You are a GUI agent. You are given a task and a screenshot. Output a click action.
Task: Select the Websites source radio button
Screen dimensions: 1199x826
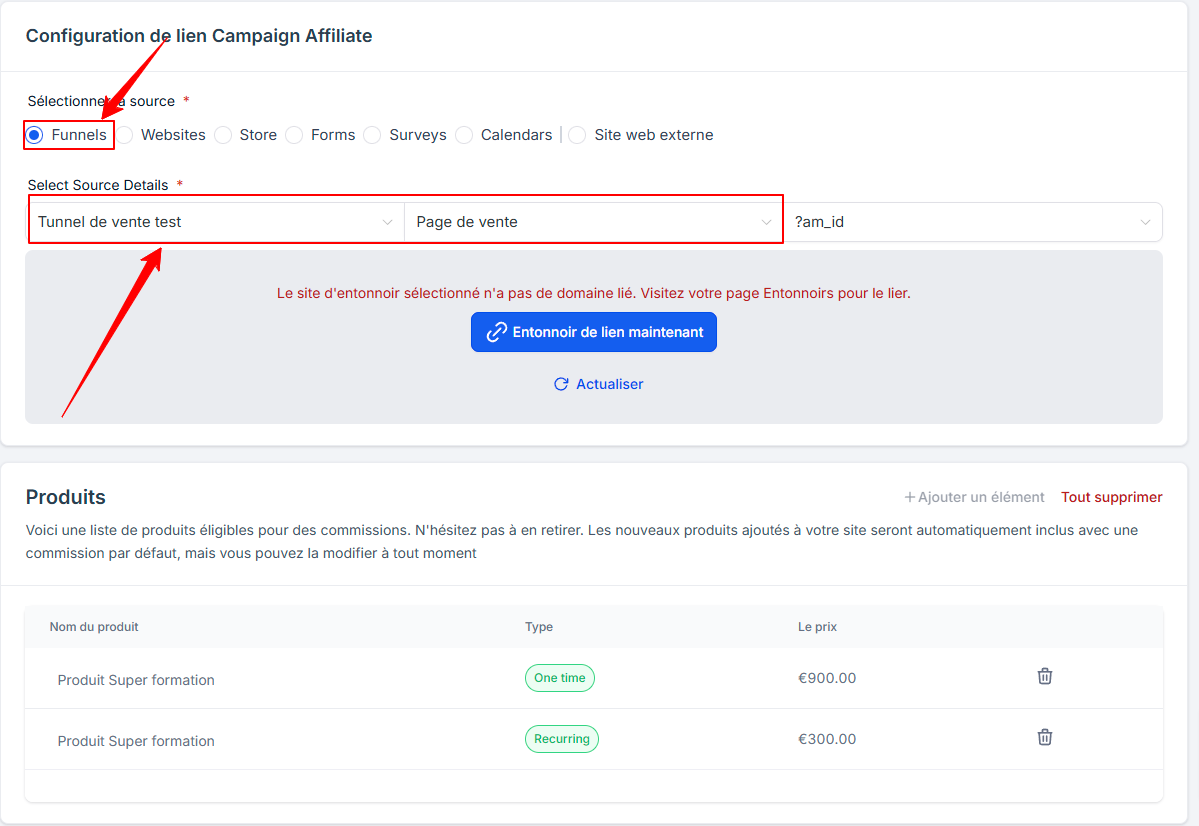point(125,135)
